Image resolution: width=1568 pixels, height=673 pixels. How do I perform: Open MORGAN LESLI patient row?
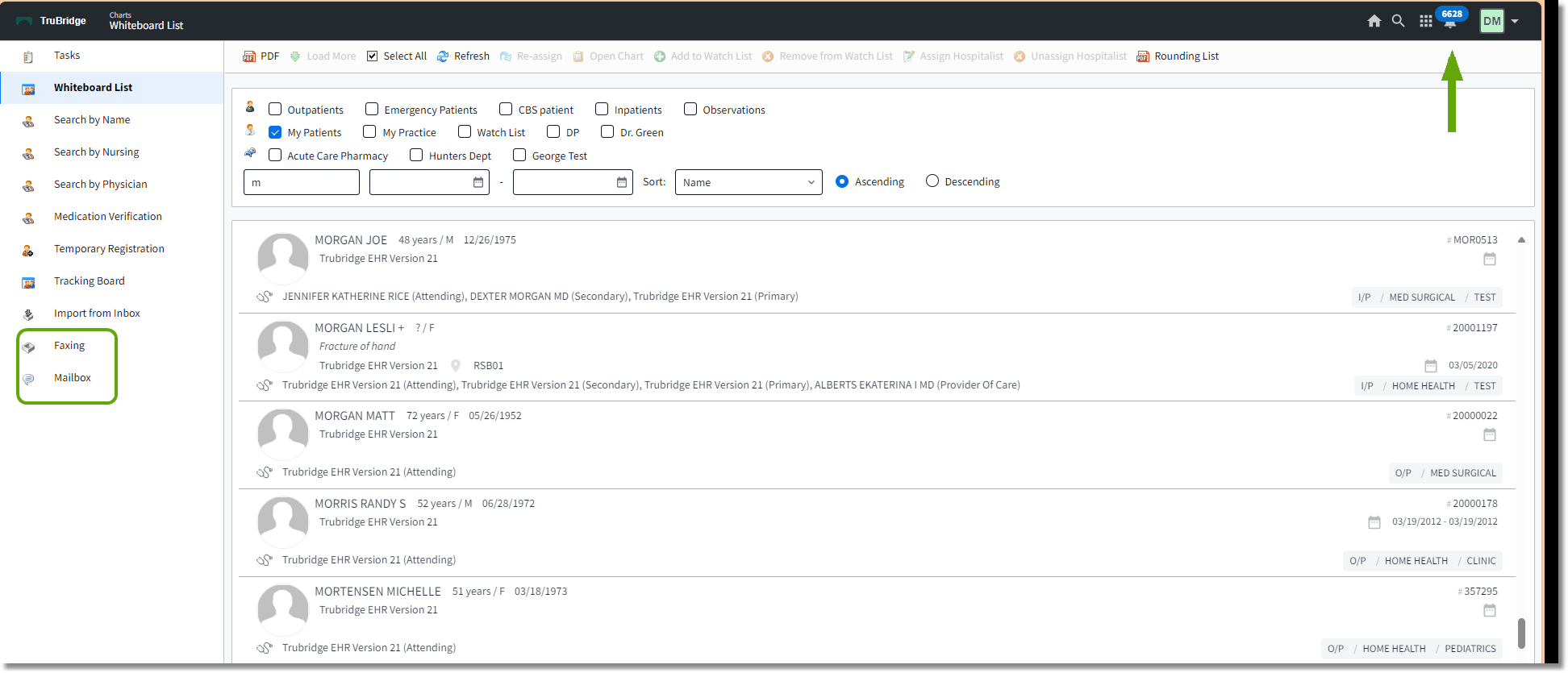click(x=877, y=357)
